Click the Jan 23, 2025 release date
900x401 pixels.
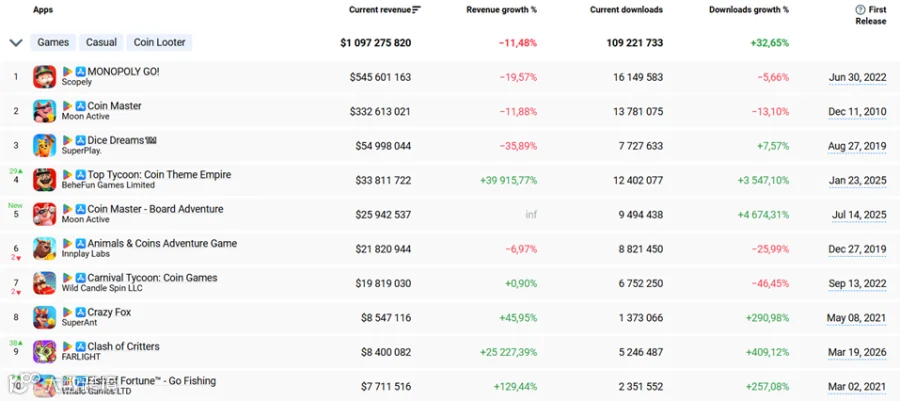click(857, 181)
